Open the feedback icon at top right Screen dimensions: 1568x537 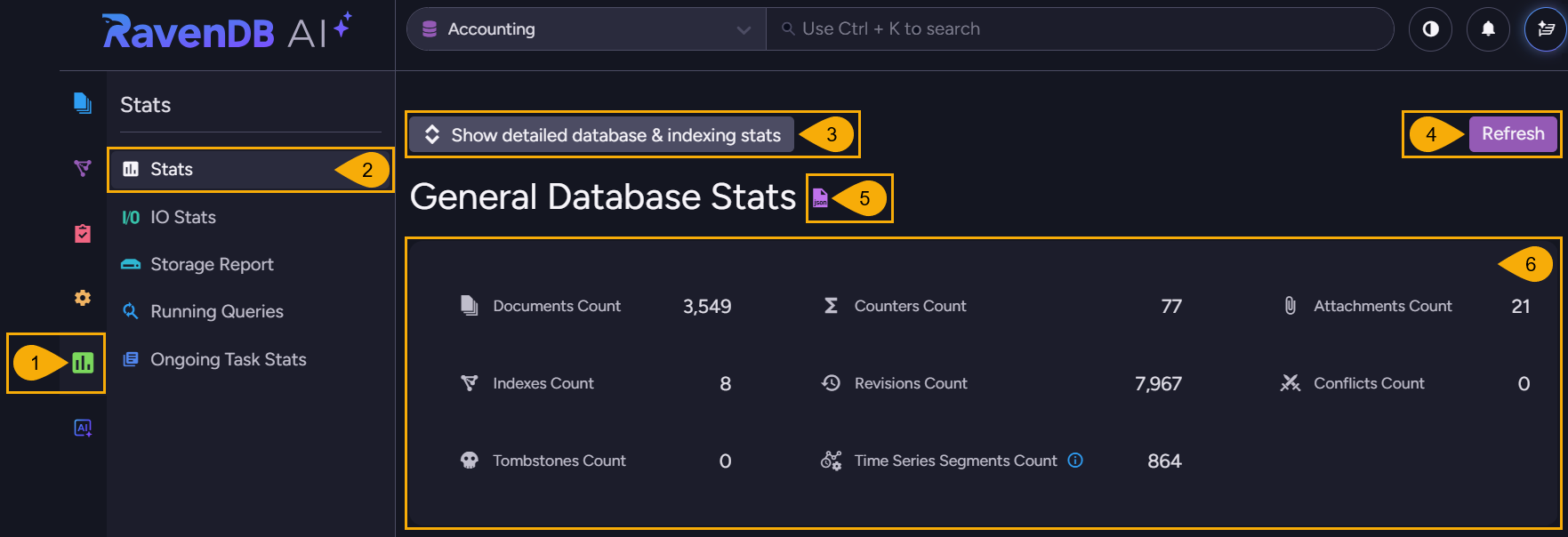(1546, 29)
